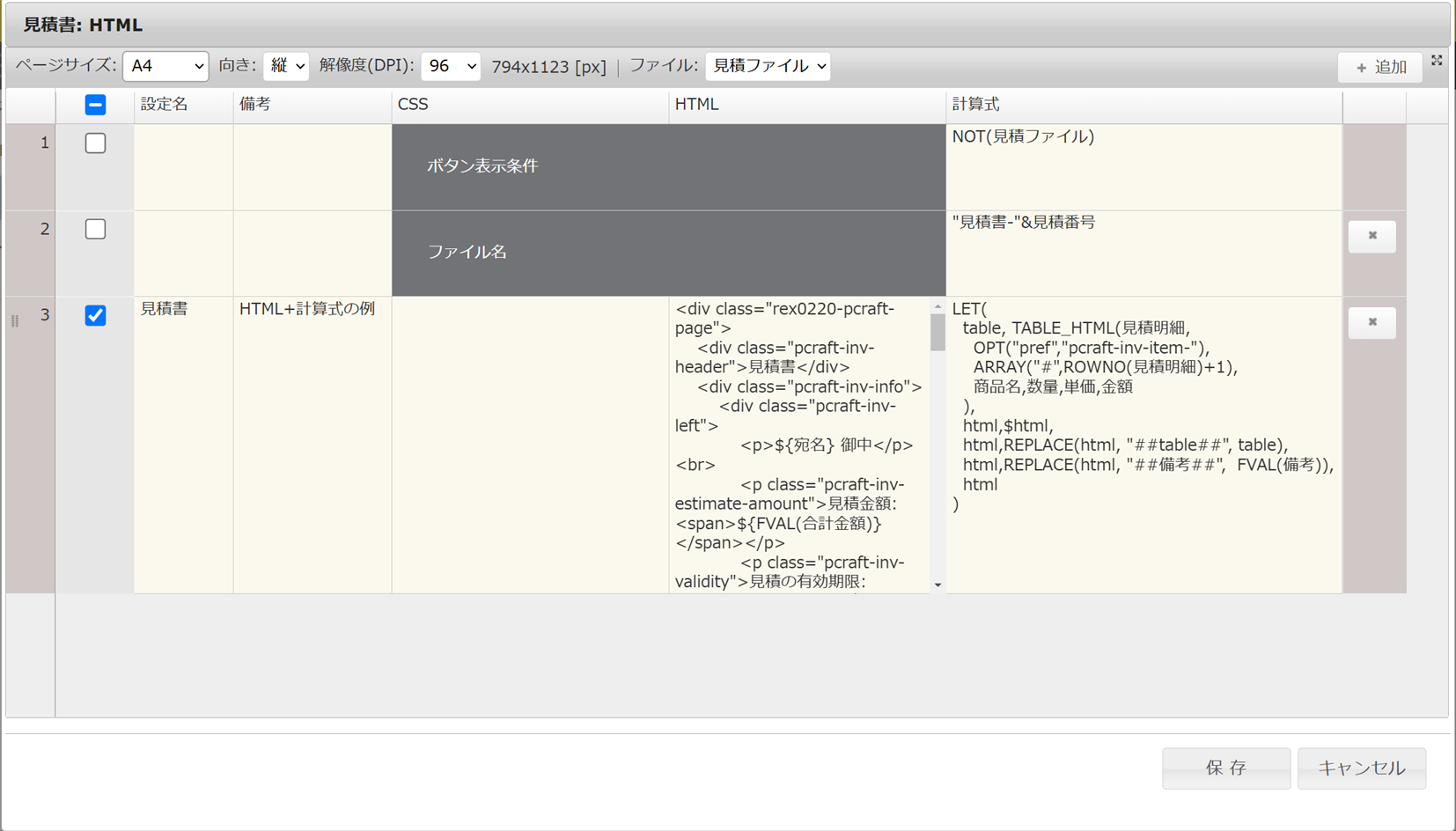Delete row 2 with its x button
This screenshot has width=1456, height=831.
click(1372, 236)
